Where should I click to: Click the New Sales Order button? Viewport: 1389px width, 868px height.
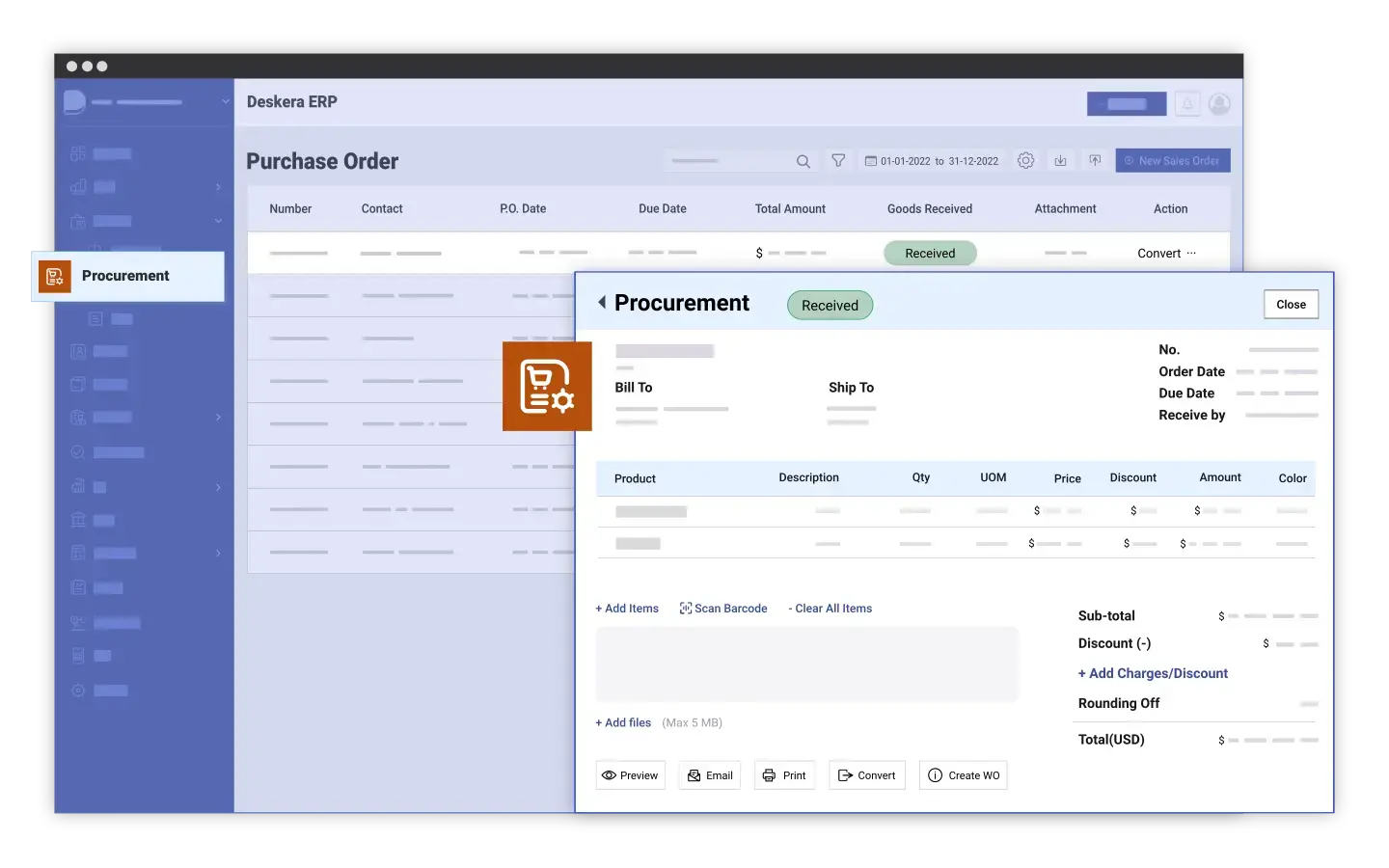pyautogui.click(x=1172, y=161)
